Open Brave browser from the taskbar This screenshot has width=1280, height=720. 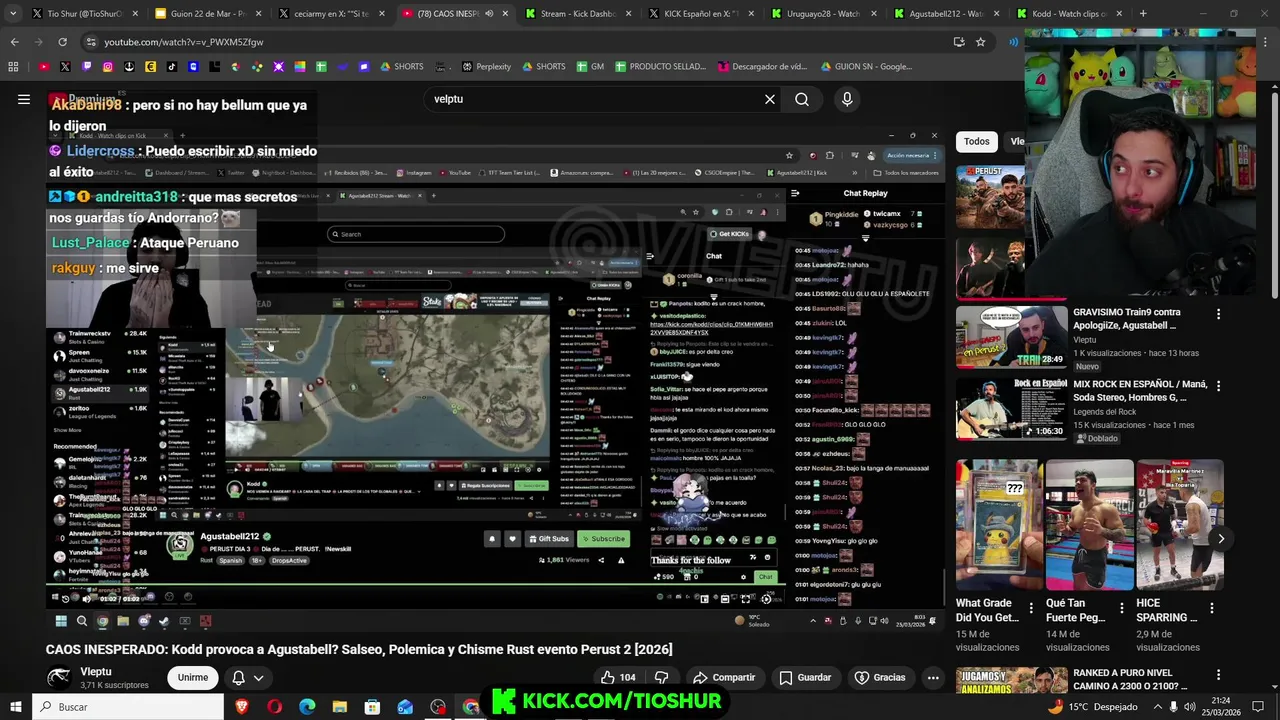[242, 706]
